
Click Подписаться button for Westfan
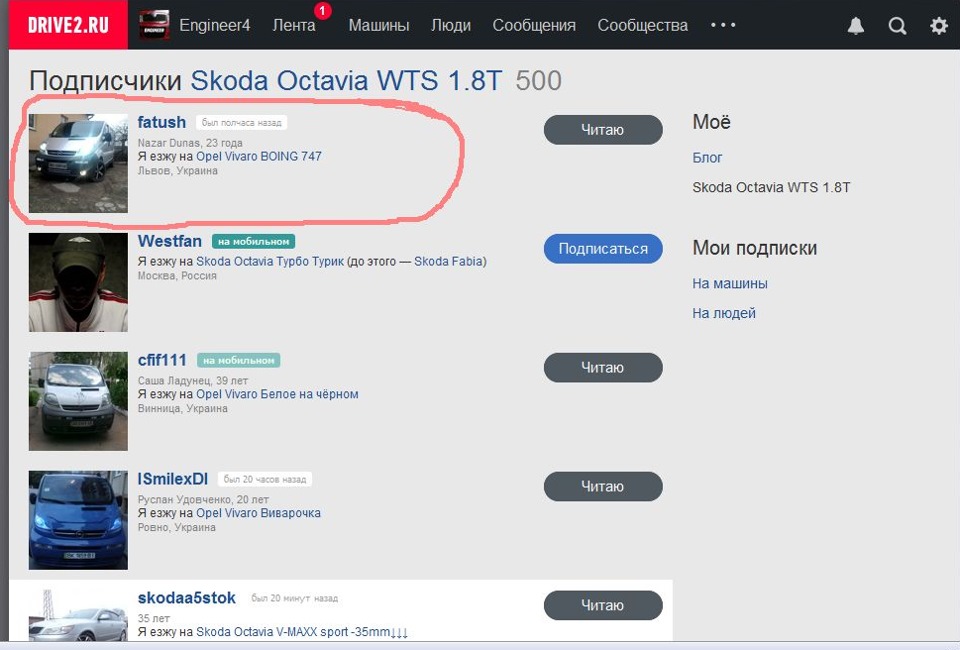(602, 248)
